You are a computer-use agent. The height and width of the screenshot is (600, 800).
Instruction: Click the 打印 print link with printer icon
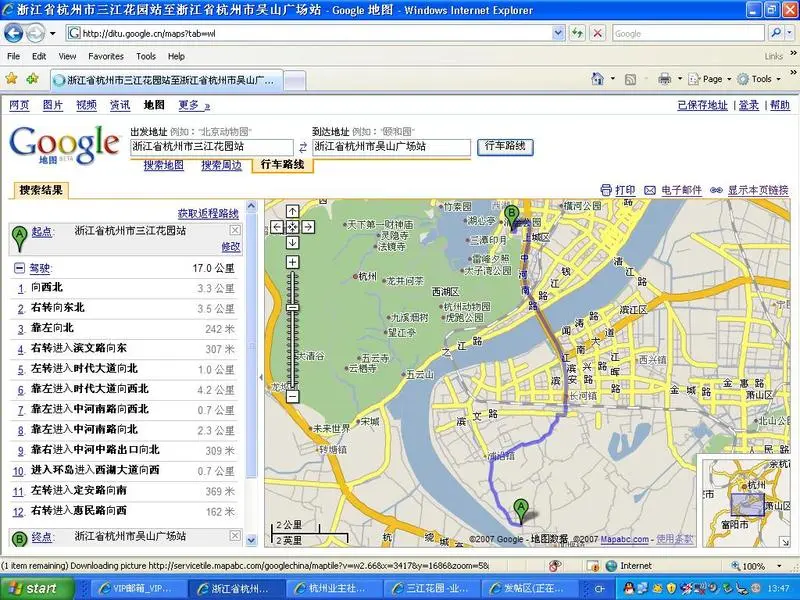click(x=618, y=190)
